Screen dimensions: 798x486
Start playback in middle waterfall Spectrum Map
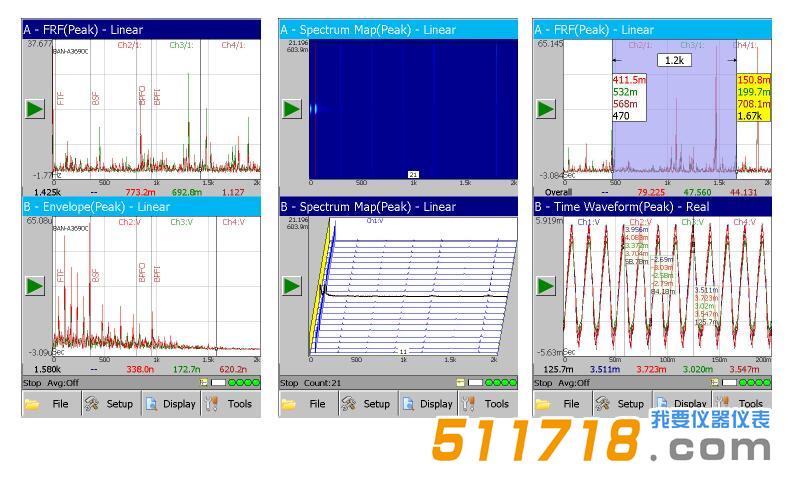[x=291, y=286]
